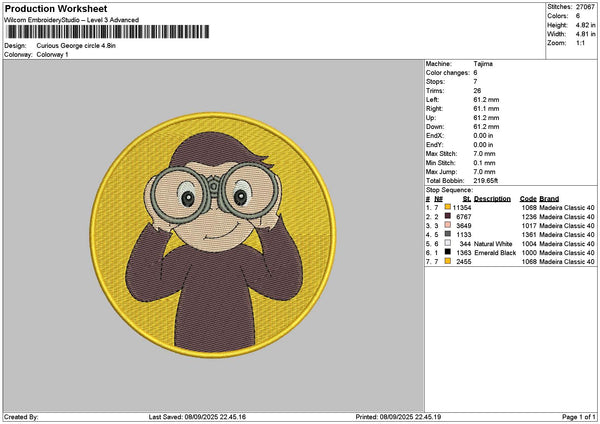This screenshot has height=424, width=600.
Task: Click the 'Down:' label
Action: coord(435,127)
